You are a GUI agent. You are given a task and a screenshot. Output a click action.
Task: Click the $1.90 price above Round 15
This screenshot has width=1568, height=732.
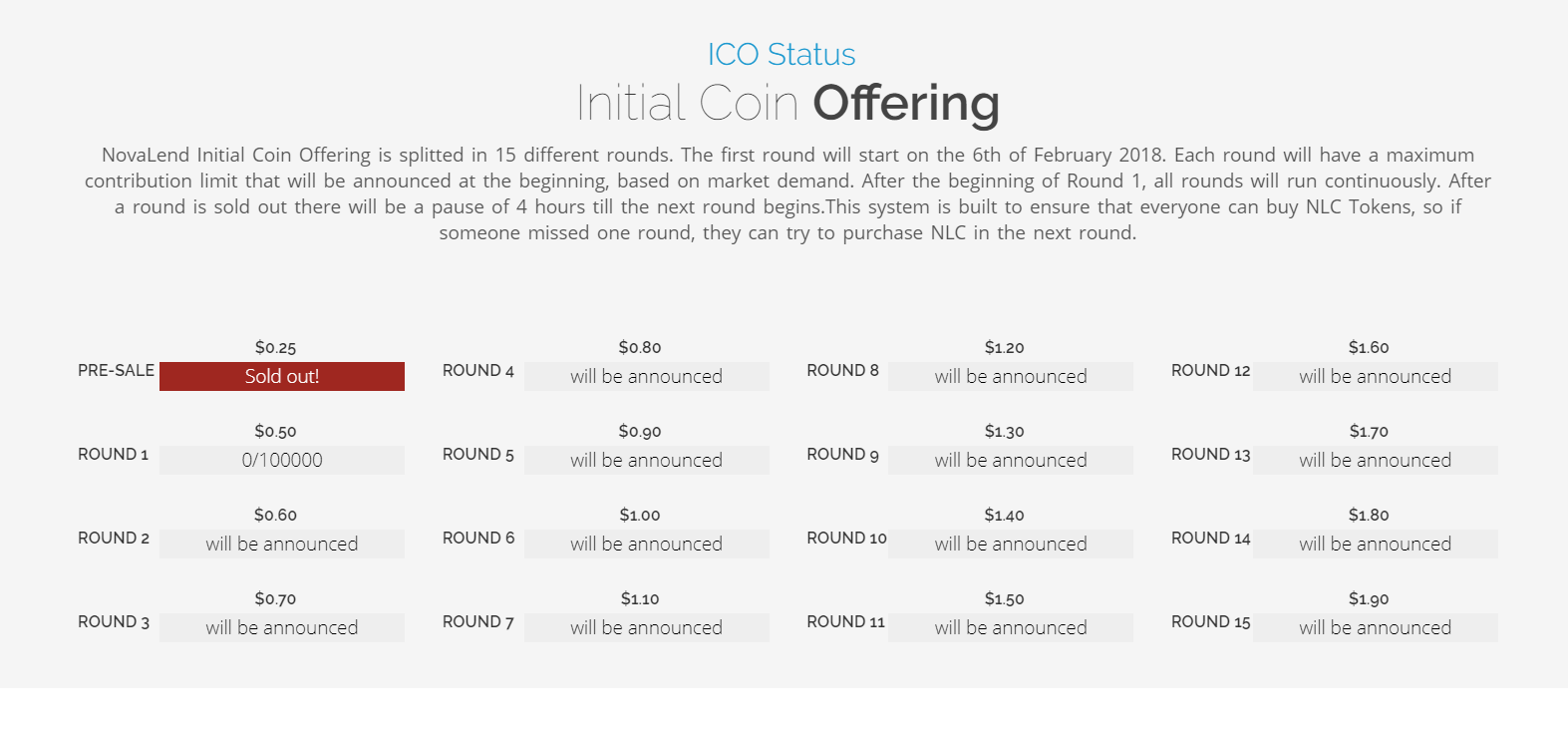1369,598
